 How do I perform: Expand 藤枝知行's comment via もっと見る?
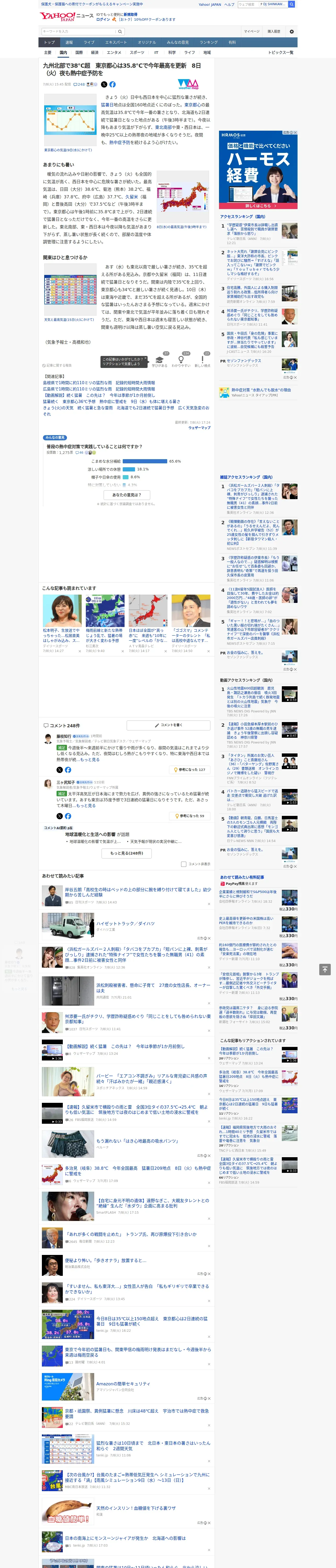tap(90, 760)
